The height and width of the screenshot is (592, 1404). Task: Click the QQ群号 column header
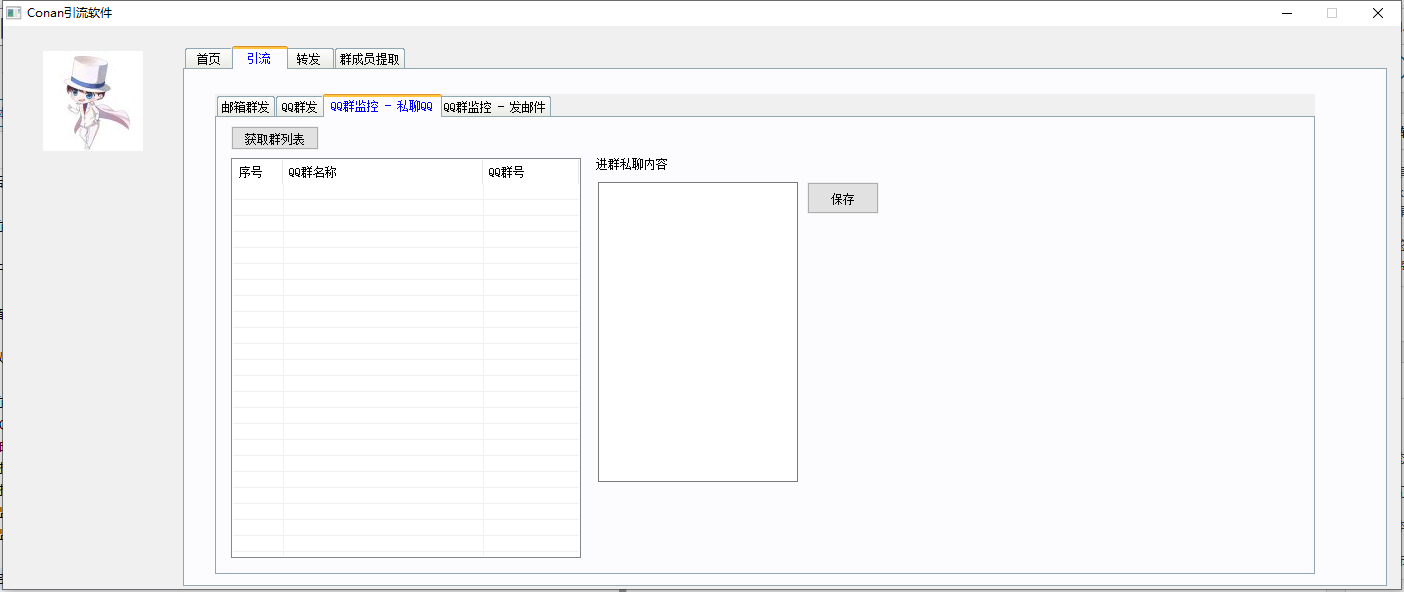(530, 172)
